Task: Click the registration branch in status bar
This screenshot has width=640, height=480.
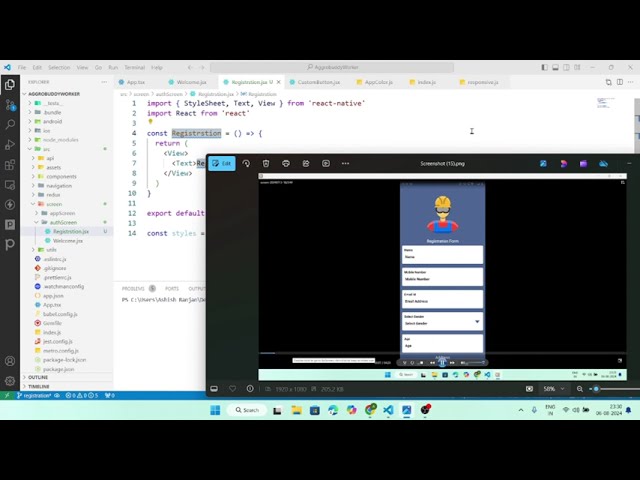Action: (34, 396)
